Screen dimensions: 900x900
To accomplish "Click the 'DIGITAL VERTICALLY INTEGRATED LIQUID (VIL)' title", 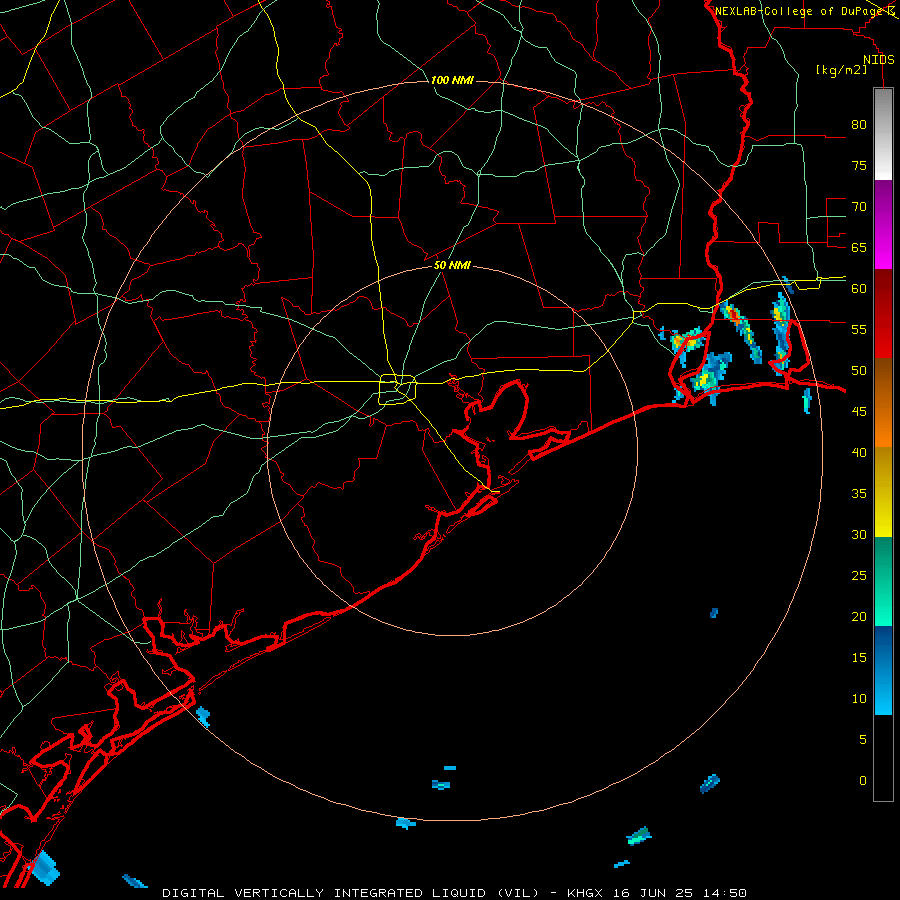I will click(x=352, y=893).
